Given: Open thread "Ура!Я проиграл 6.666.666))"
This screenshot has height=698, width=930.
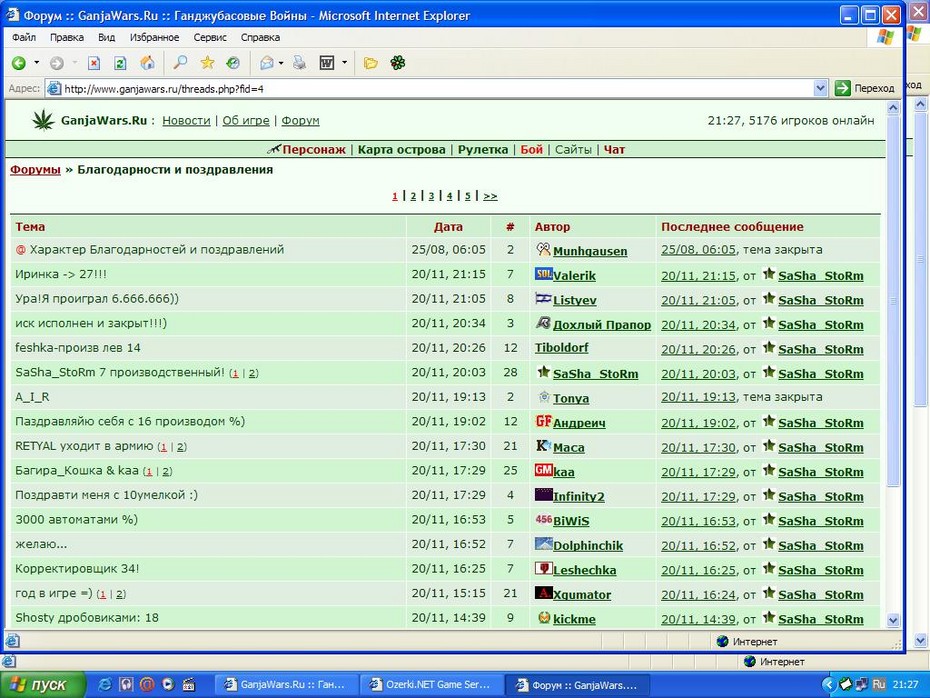Looking at the screenshot, I should (x=97, y=299).
